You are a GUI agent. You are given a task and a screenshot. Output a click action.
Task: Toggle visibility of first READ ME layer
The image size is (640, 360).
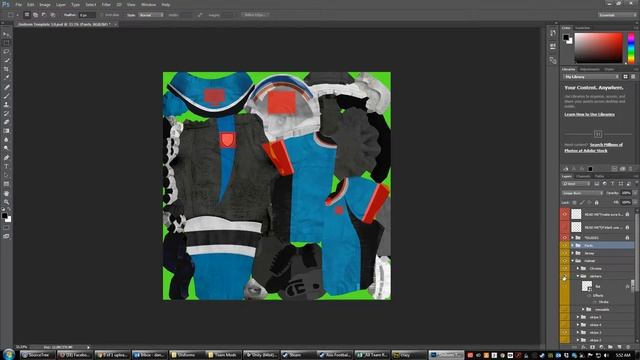[x=565, y=214]
